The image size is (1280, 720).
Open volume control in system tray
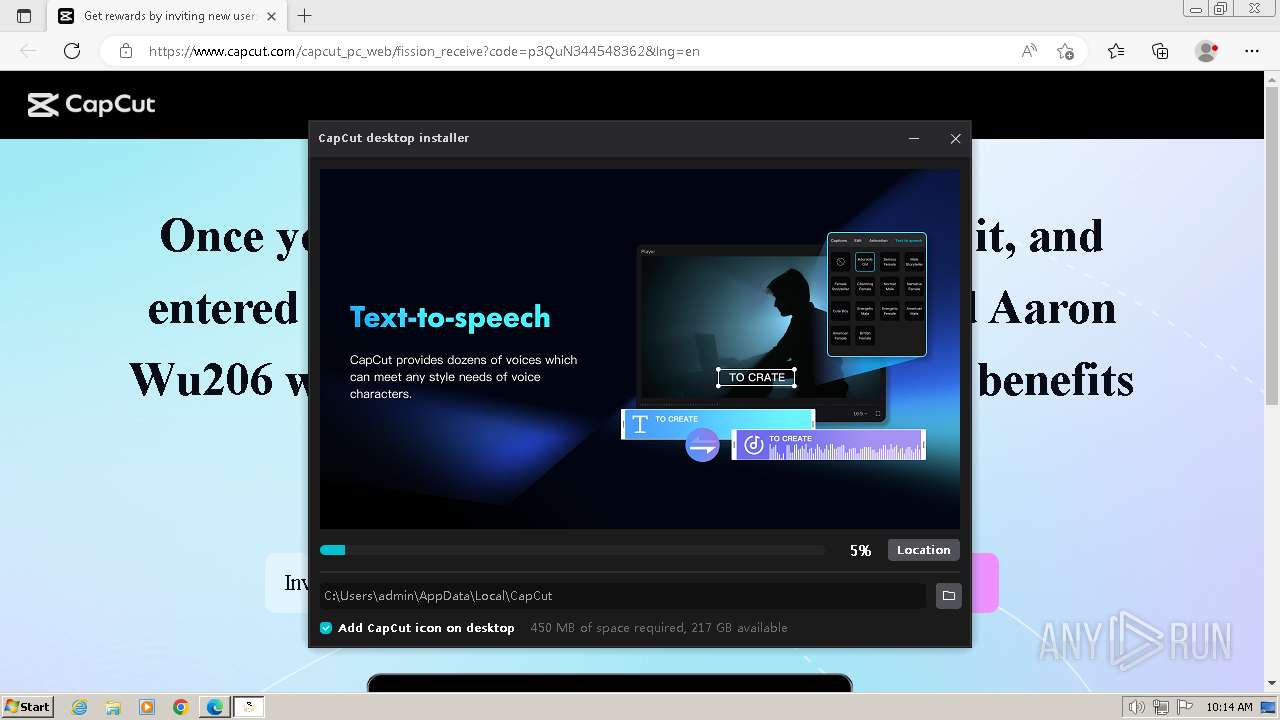pos(1136,707)
